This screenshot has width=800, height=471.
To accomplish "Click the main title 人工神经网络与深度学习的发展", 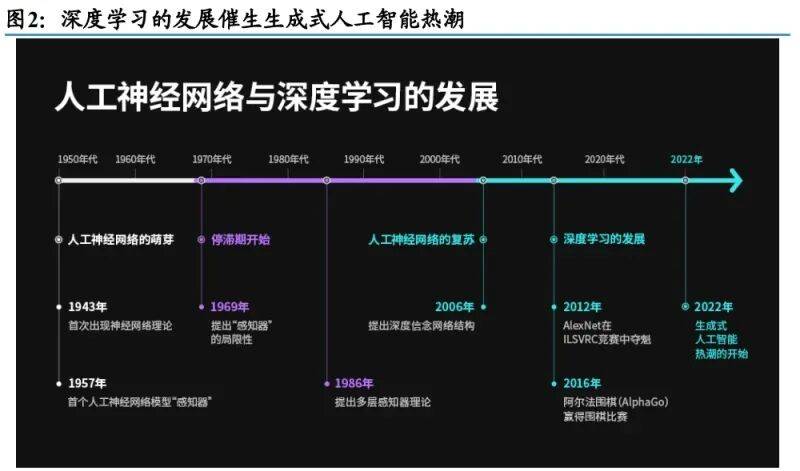I will [x=276, y=99].
